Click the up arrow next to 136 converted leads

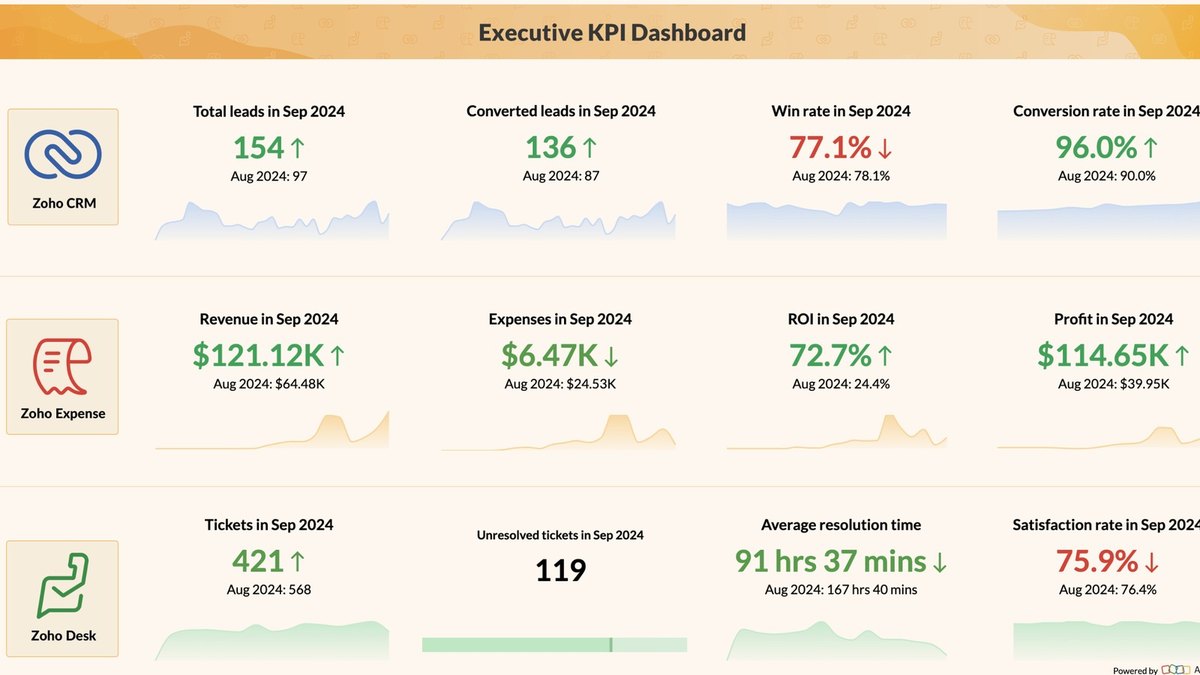pos(589,148)
